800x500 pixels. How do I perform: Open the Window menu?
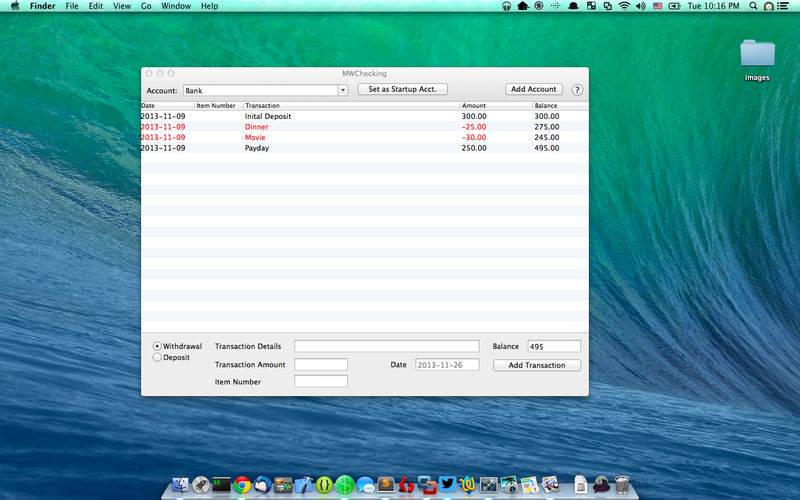[x=176, y=6]
